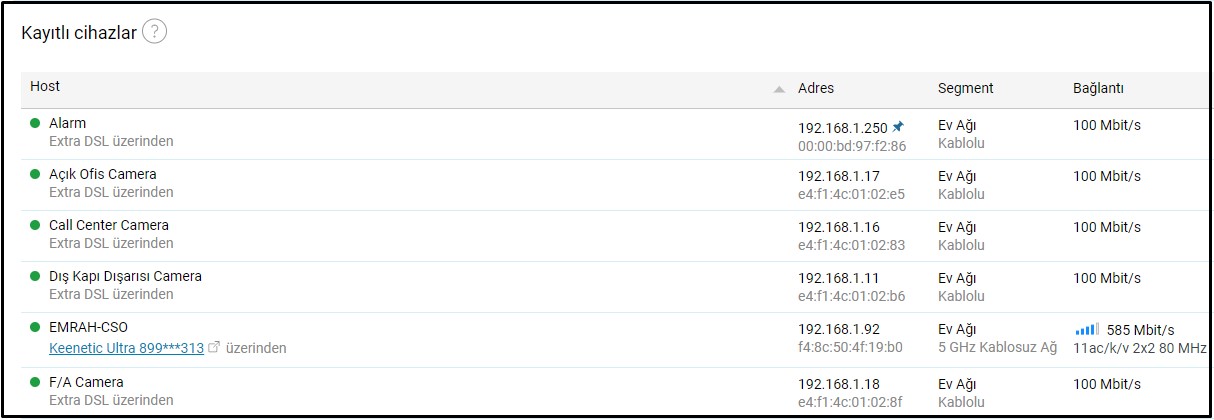This screenshot has height=420, width=1214.
Task: Select the Açık Ofis Camera device
Action: [102, 174]
